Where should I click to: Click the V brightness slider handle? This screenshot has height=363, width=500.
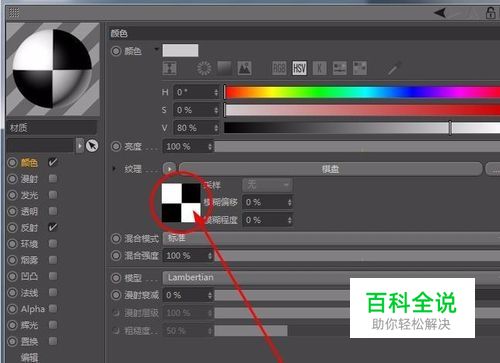pyautogui.click(x=450, y=128)
